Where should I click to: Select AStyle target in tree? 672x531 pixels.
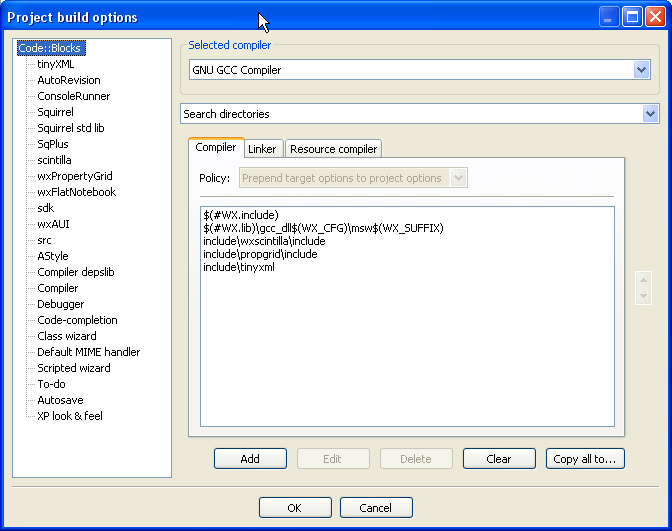coord(53,256)
